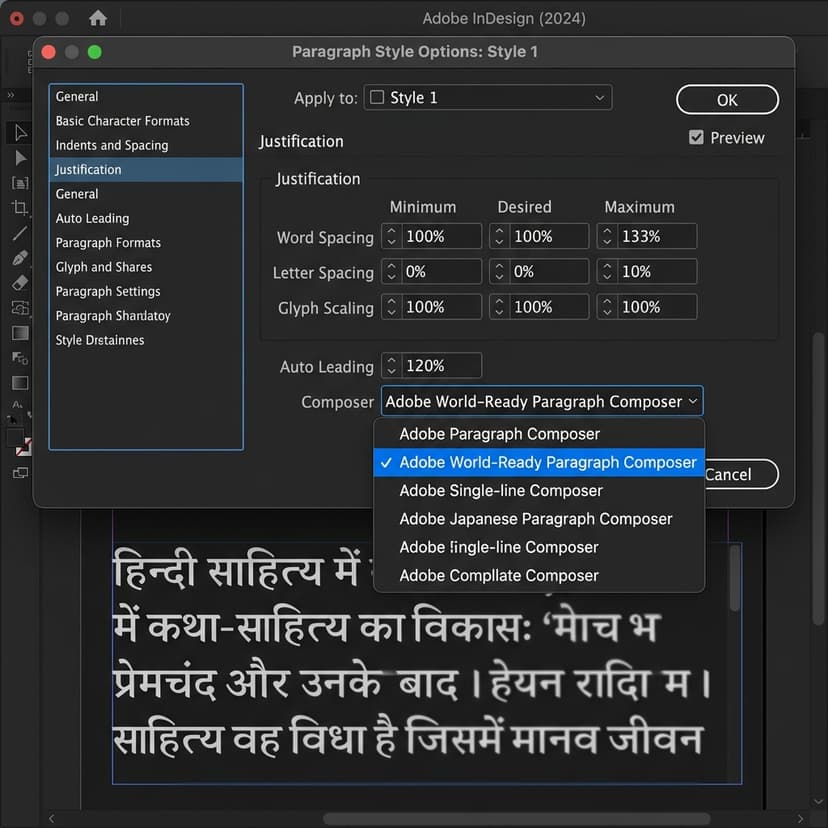The height and width of the screenshot is (828, 828).
Task: Select the Direct Selection tool
Action: pos(21,158)
